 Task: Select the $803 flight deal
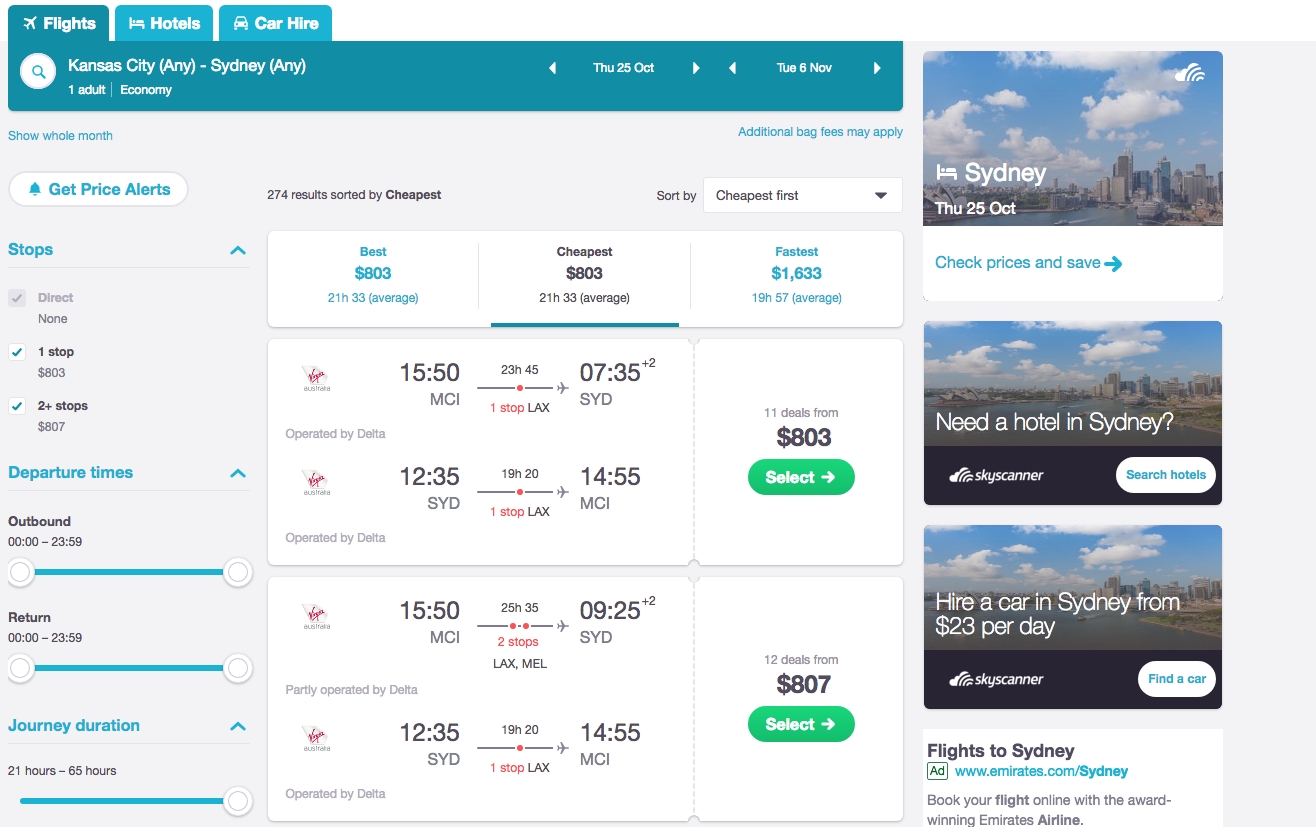(801, 477)
